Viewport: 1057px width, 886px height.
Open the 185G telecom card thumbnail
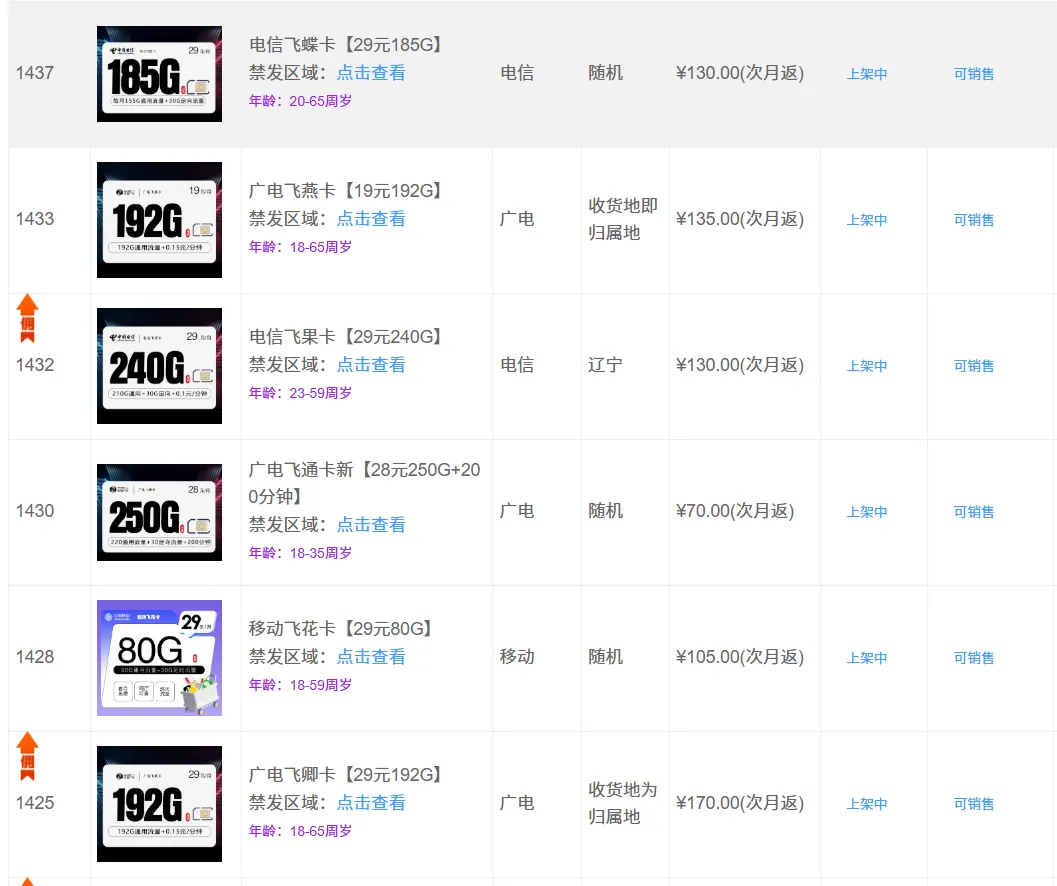pos(159,73)
